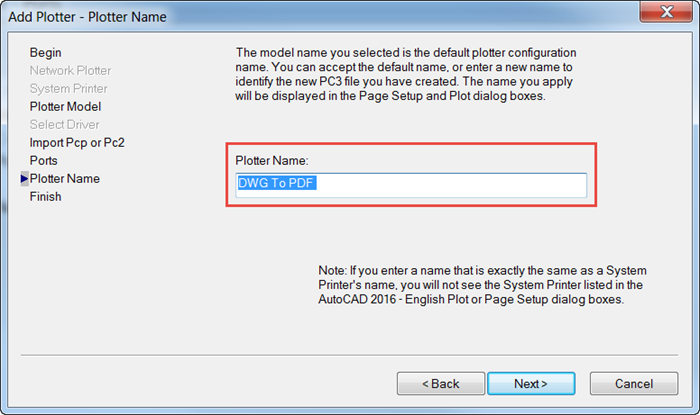The width and height of the screenshot is (700, 415).
Task: Select the grayed System Printer step
Action: pos(69,88)
